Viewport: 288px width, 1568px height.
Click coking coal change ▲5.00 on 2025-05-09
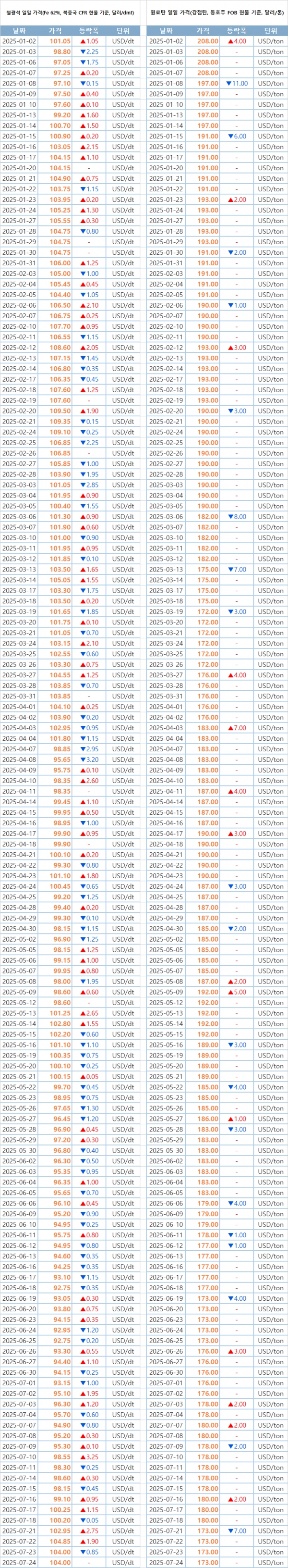tap(237, 992)
